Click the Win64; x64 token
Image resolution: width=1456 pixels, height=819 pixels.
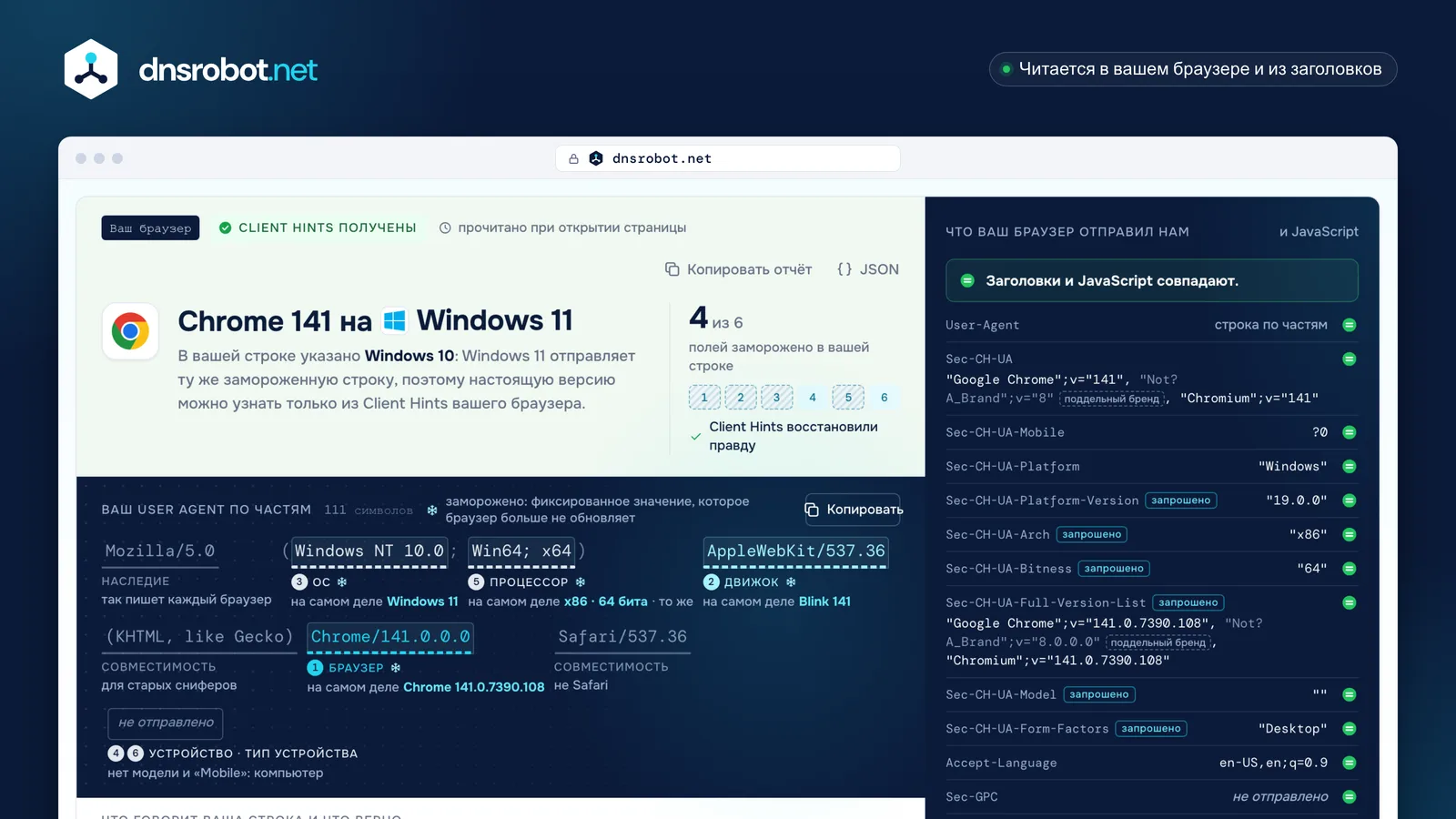521,551
